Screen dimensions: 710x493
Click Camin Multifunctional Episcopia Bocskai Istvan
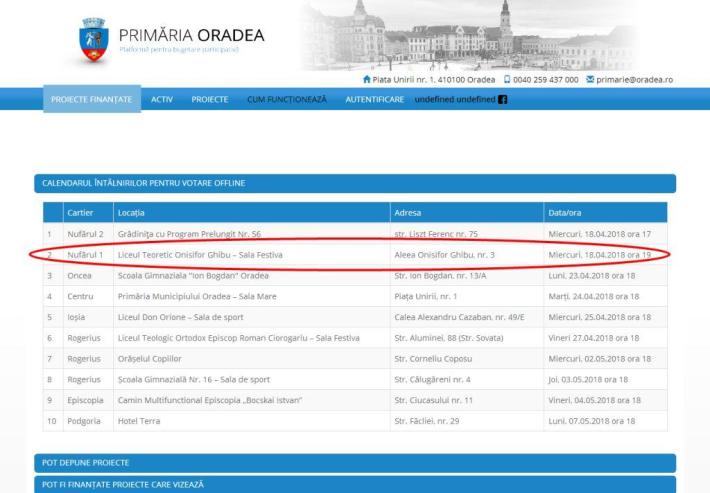click(210, 401)
